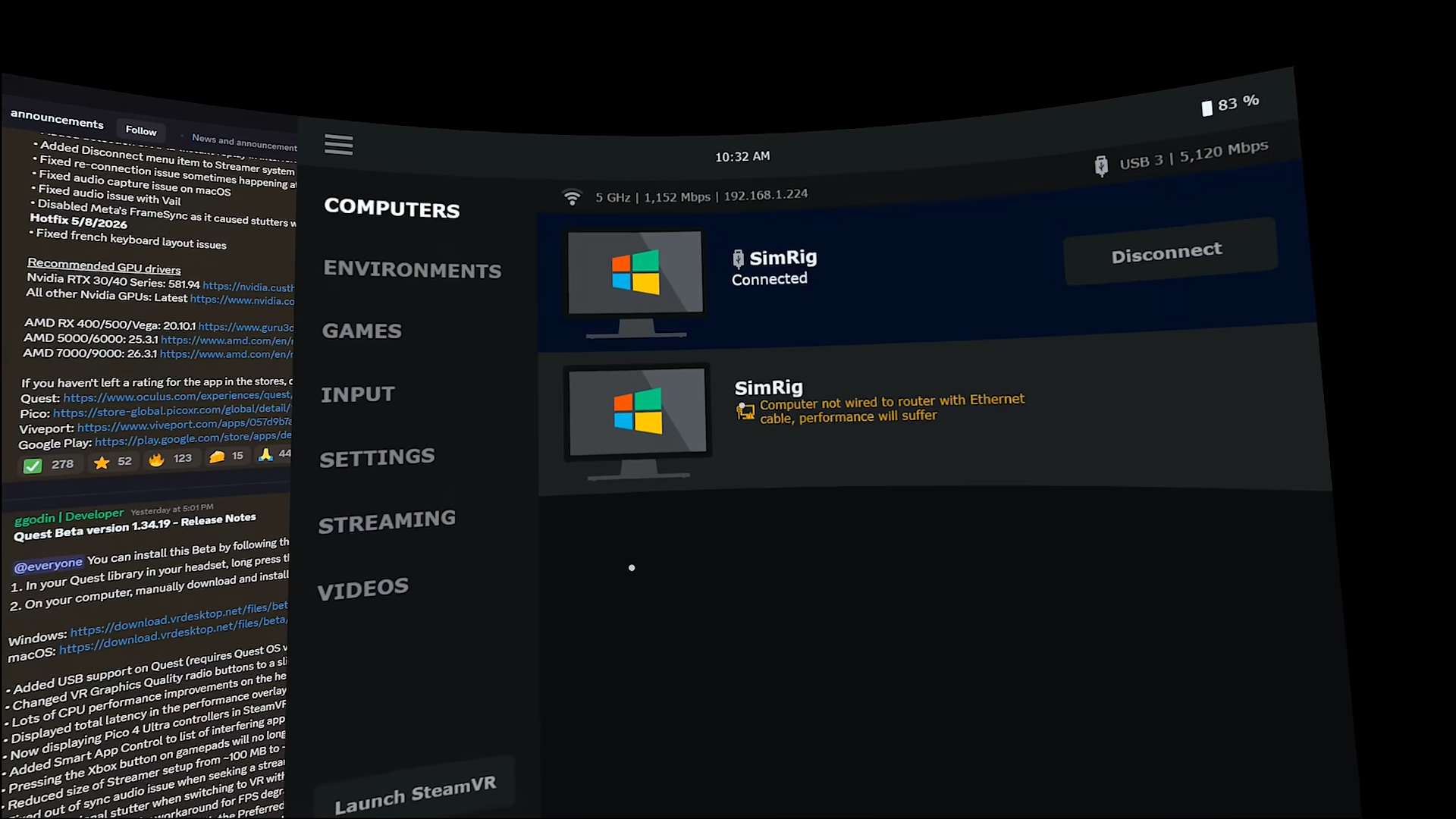The width and height of the screenshot is (1456, 819).
Task: Click the battery icon beside 83 %
Action: point(1207,108)
